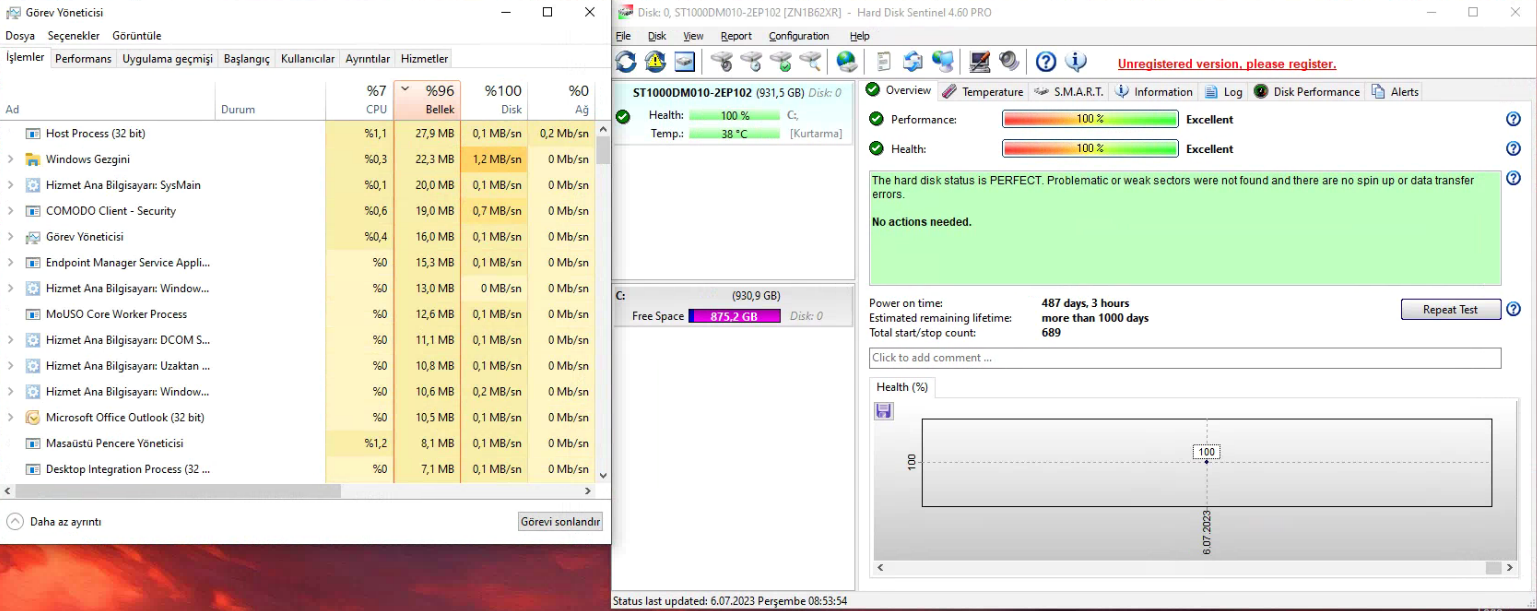1537x611 pixels.
Task: Click the refresh disk status toolbar icon
Action: [x=626, y=62]
